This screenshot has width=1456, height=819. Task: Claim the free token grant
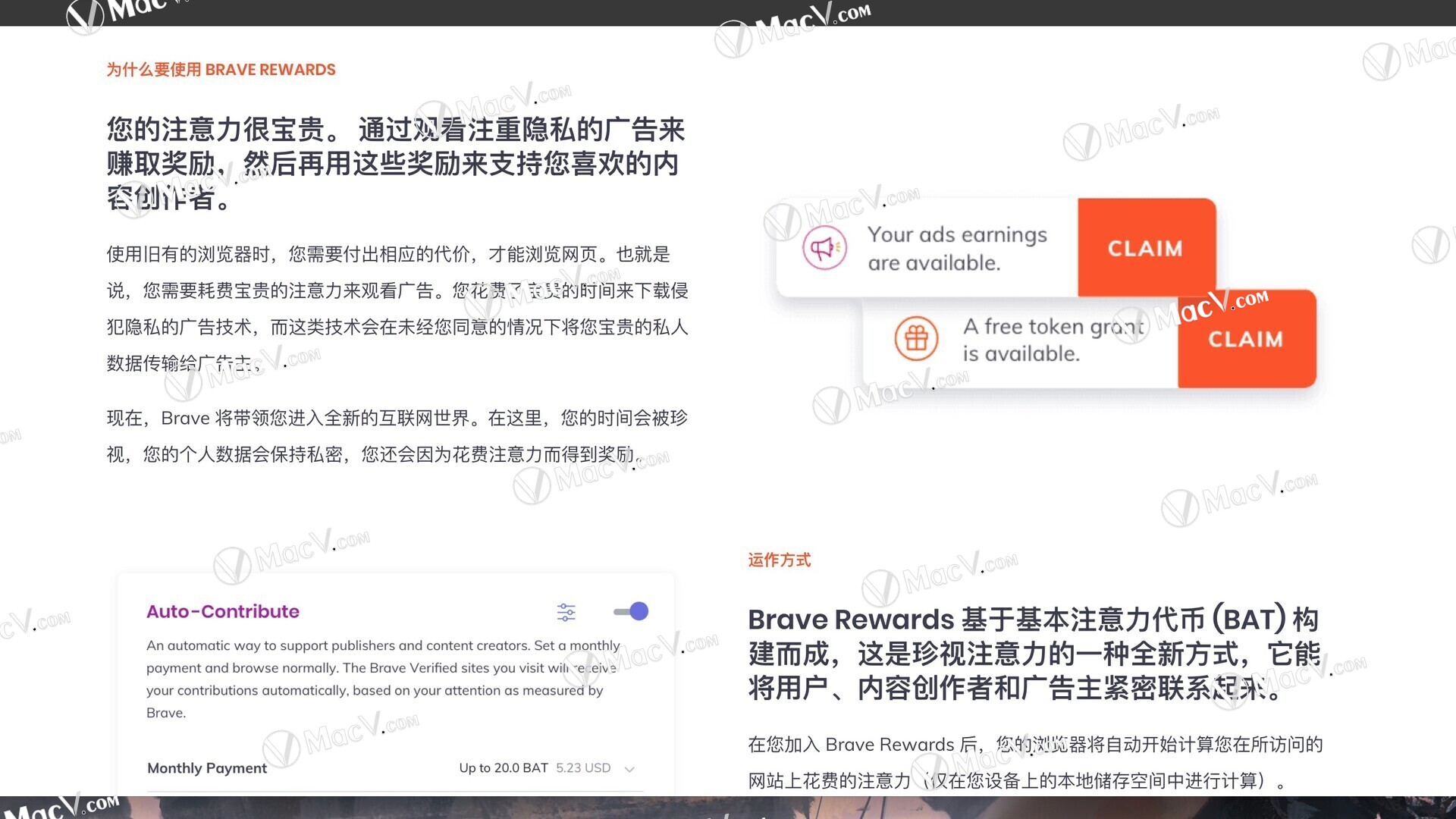click(1247, 338)
